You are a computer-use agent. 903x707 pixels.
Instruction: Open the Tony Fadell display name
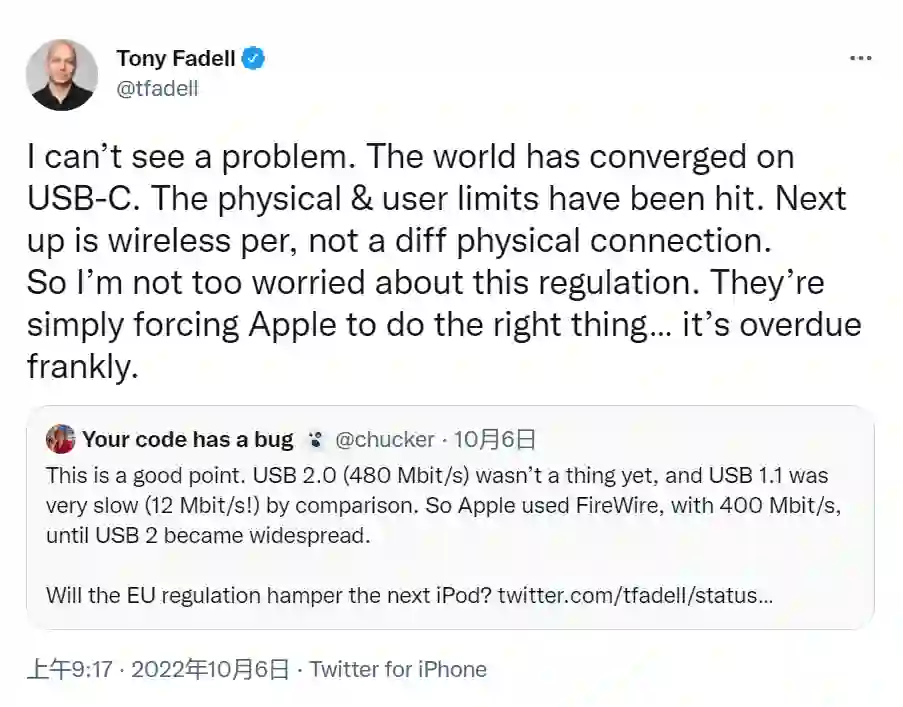point(175,58)
